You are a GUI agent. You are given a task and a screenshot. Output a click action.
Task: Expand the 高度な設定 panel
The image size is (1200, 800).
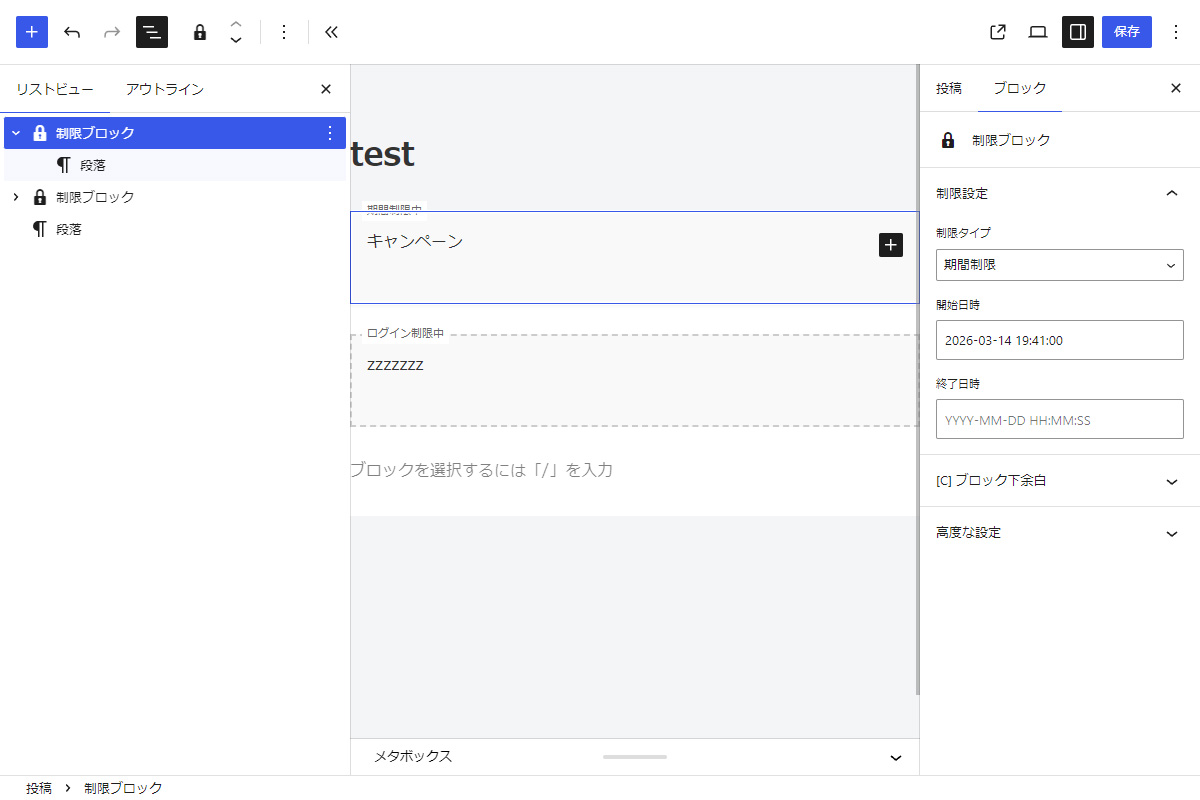point(1059,533)
